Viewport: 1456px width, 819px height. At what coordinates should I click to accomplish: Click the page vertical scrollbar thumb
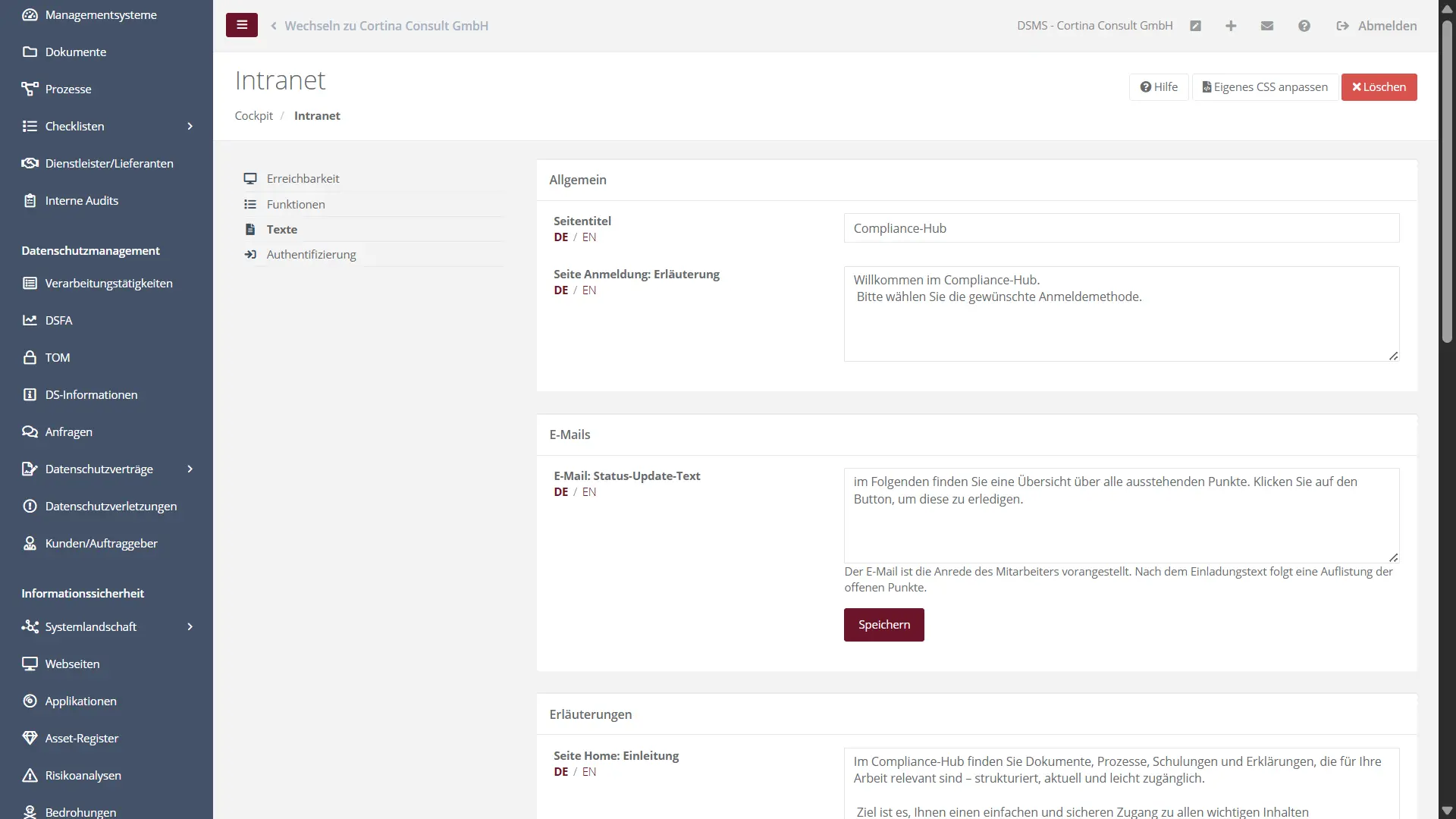1447,182
